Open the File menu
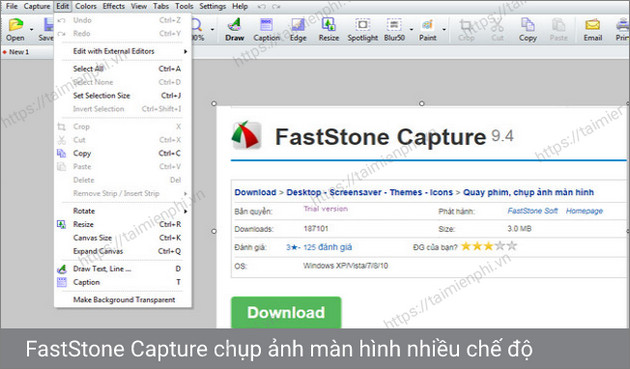Image resolution: width=630 pixels, height=369 pixels. 12,6
